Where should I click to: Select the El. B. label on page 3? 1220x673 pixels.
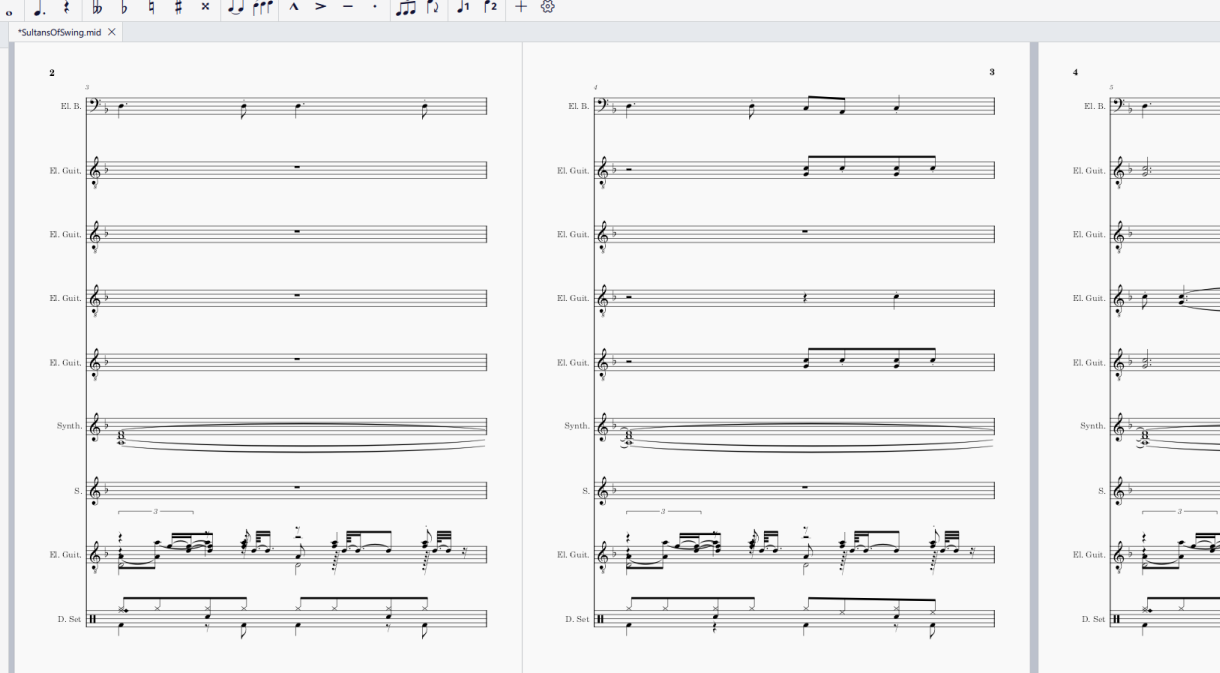[x=578, y=105]
